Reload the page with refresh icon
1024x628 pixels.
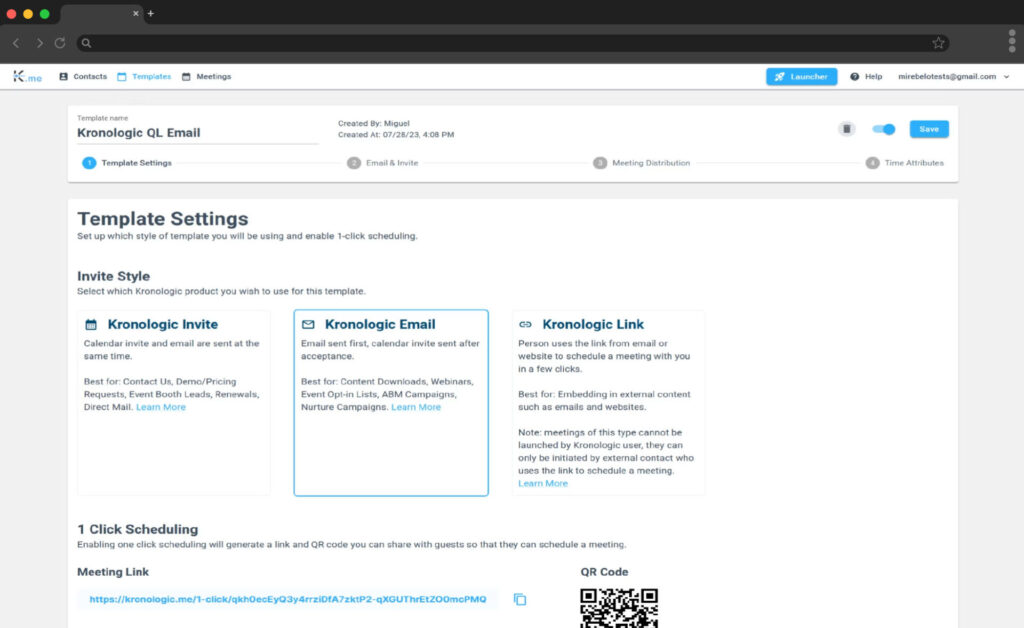coord(60,43)
